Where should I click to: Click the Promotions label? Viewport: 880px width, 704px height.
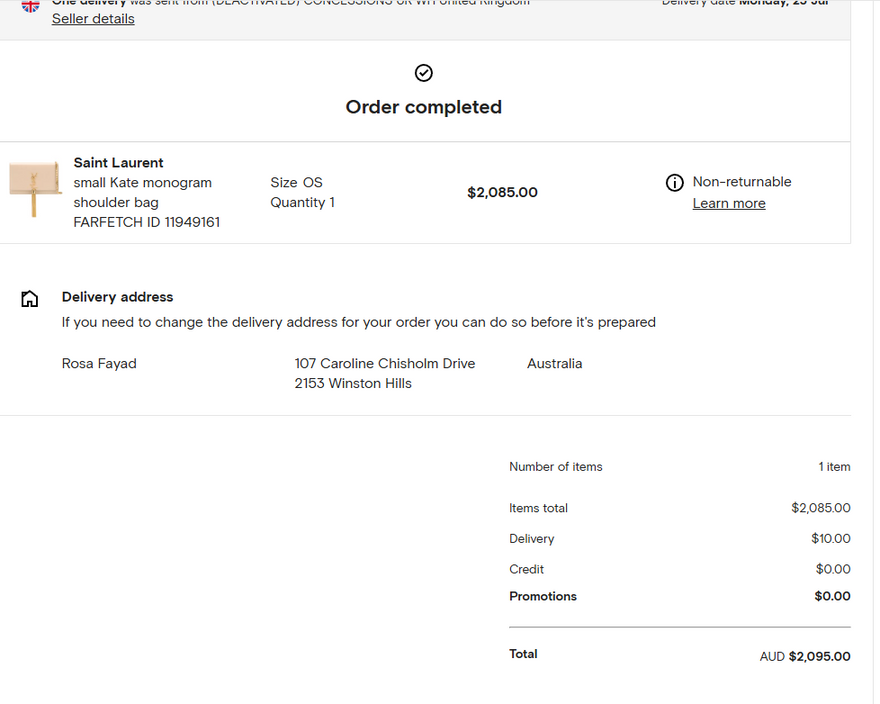pos(543,596)
